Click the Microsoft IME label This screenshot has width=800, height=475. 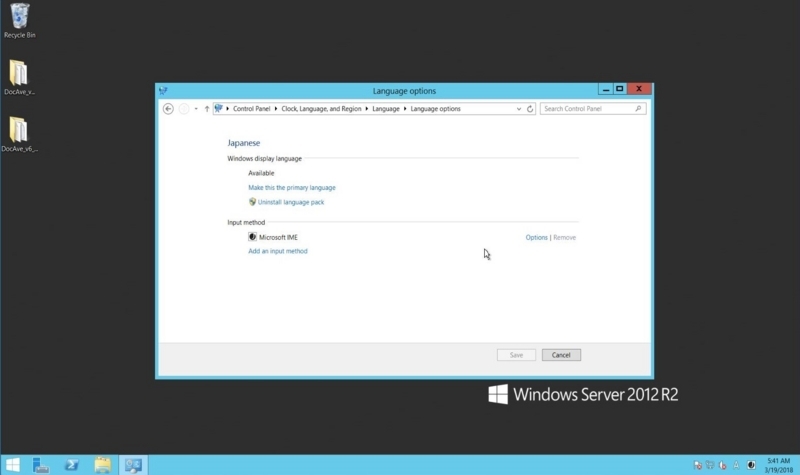tap(278, 237)
